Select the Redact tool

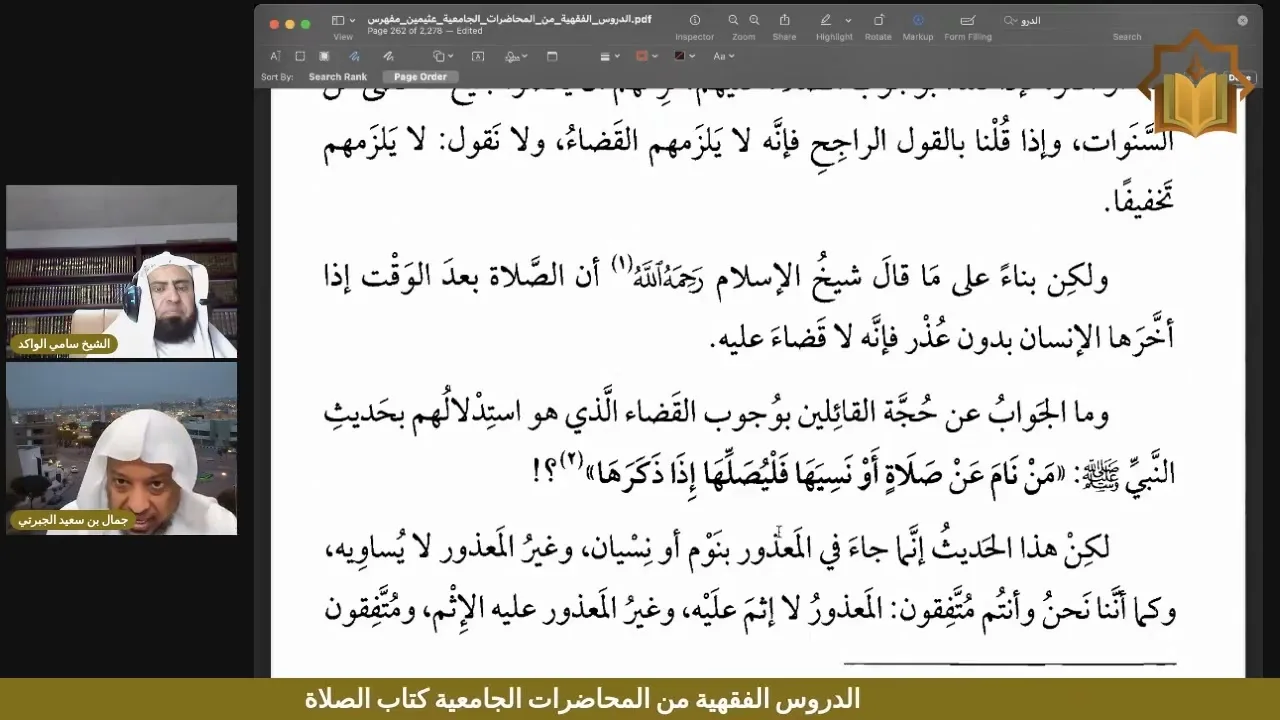click(x=324, y=57)
